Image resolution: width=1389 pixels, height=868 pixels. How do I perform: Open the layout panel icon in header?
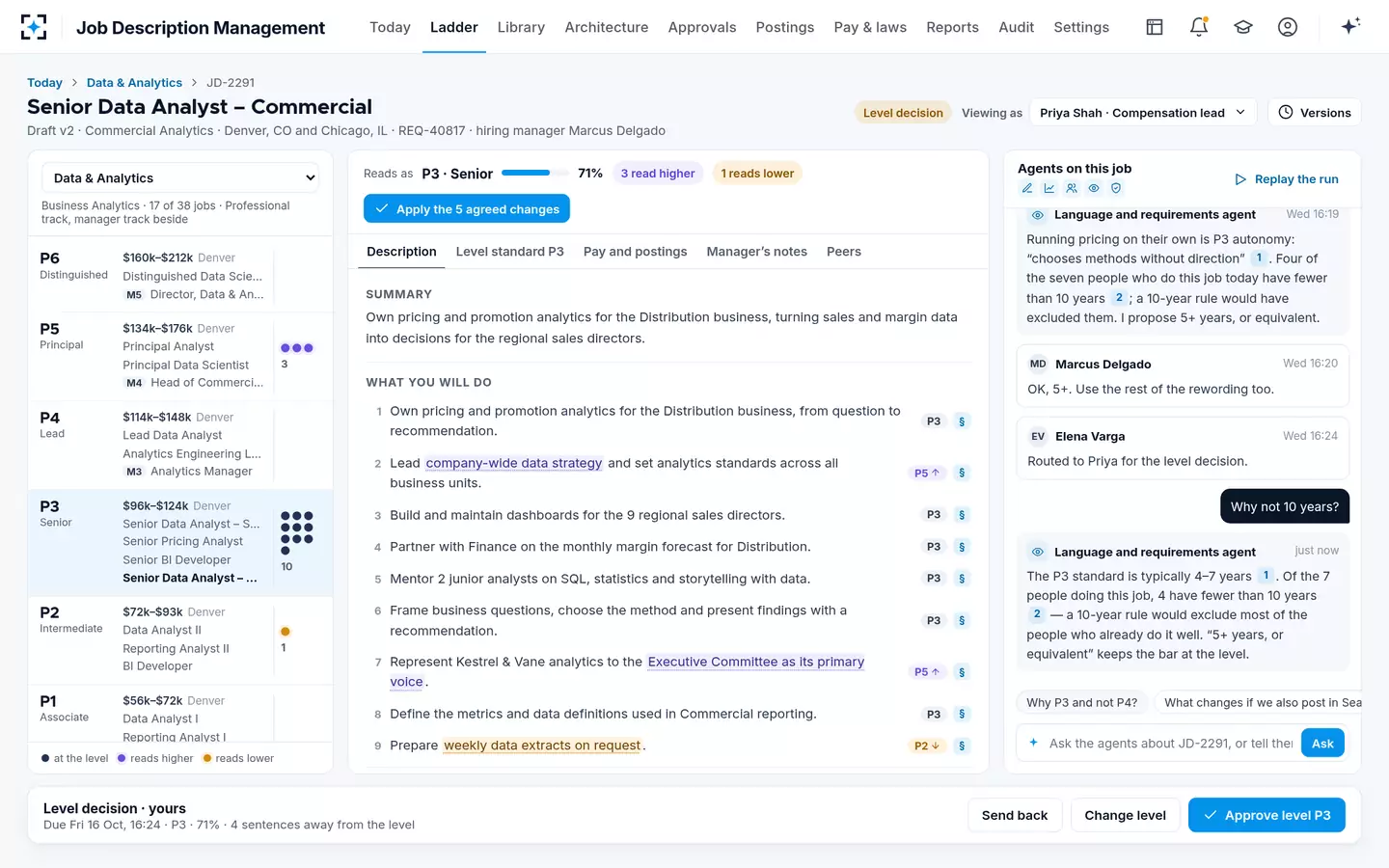tap(1155, 27)
